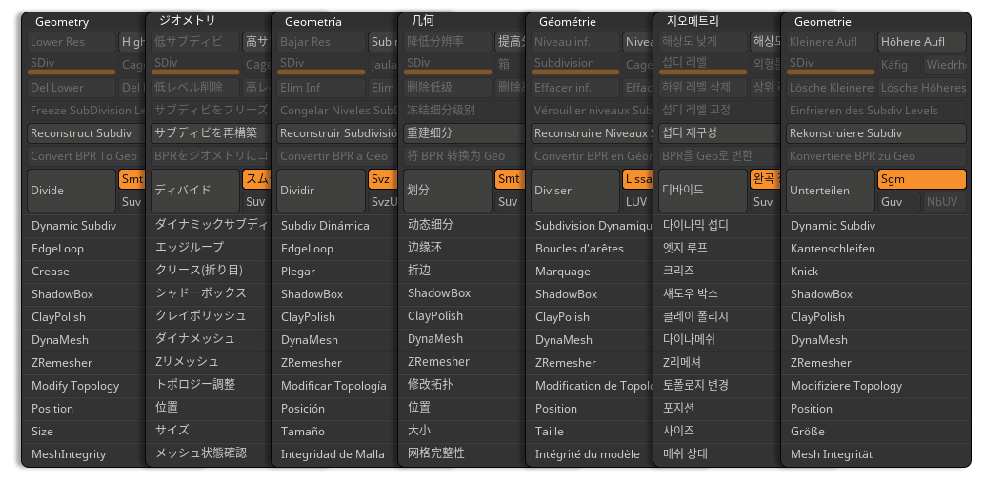996x485 pixels.
Task: Click the 섭디 재구성 button
Action: click(719, 133)
